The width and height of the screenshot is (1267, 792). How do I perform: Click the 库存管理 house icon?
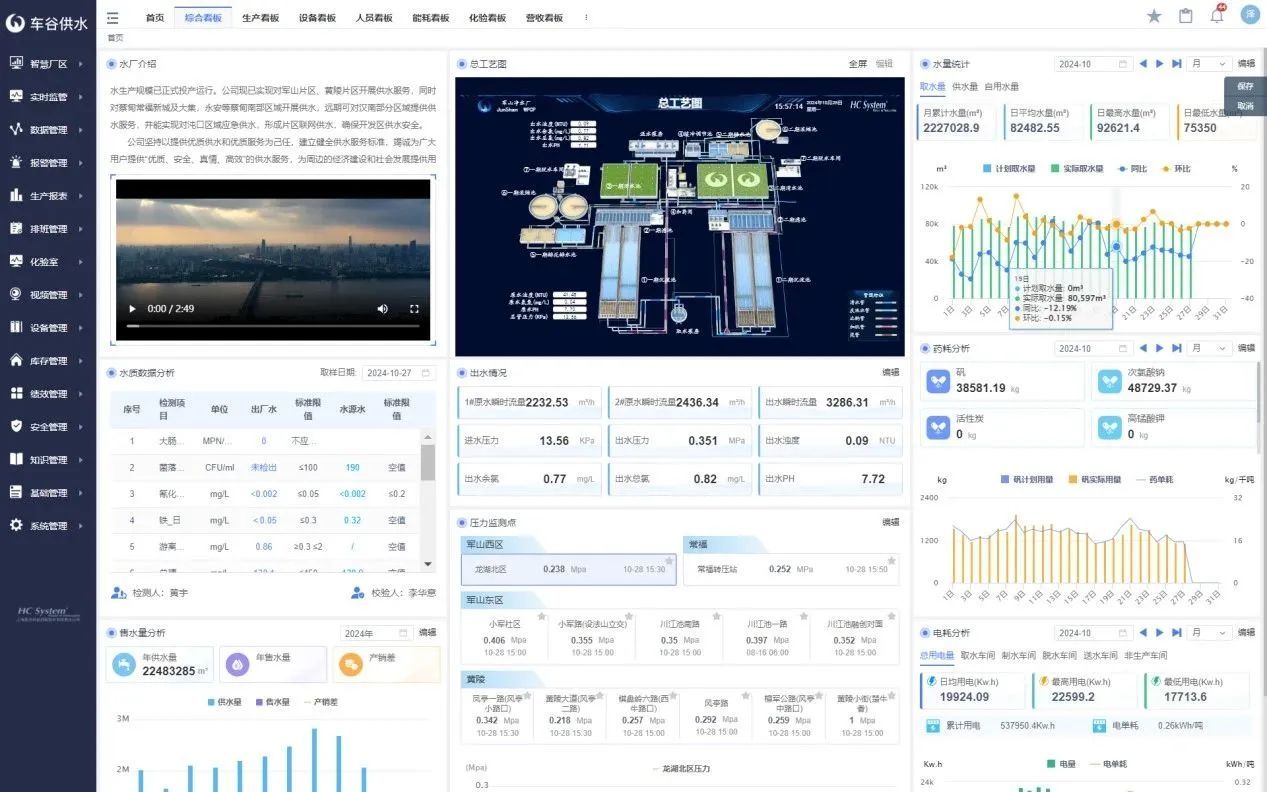point(16,360)
